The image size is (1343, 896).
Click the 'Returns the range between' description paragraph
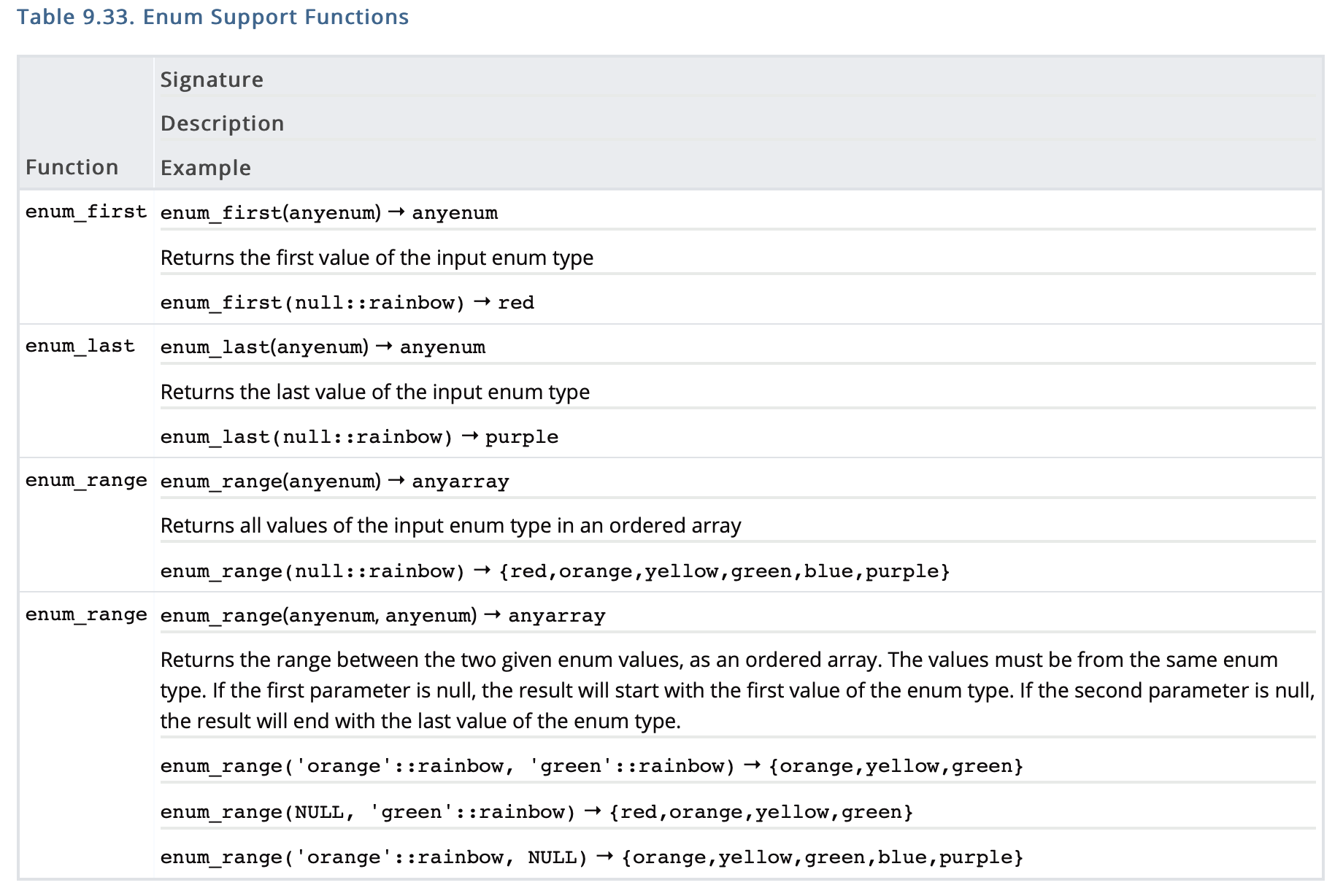(x=737, y=690)
